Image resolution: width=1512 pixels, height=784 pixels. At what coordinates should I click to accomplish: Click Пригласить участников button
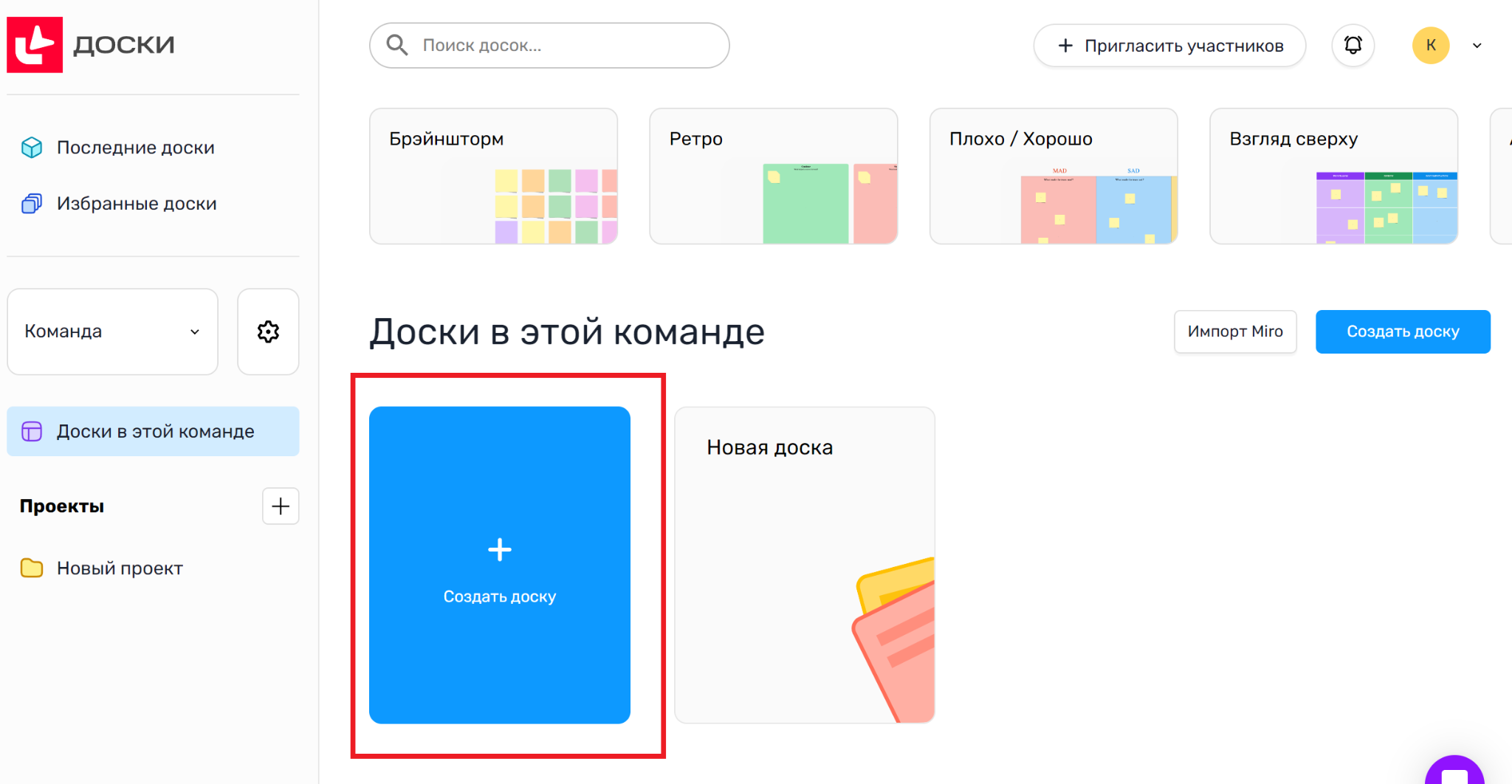(1169, 46)
